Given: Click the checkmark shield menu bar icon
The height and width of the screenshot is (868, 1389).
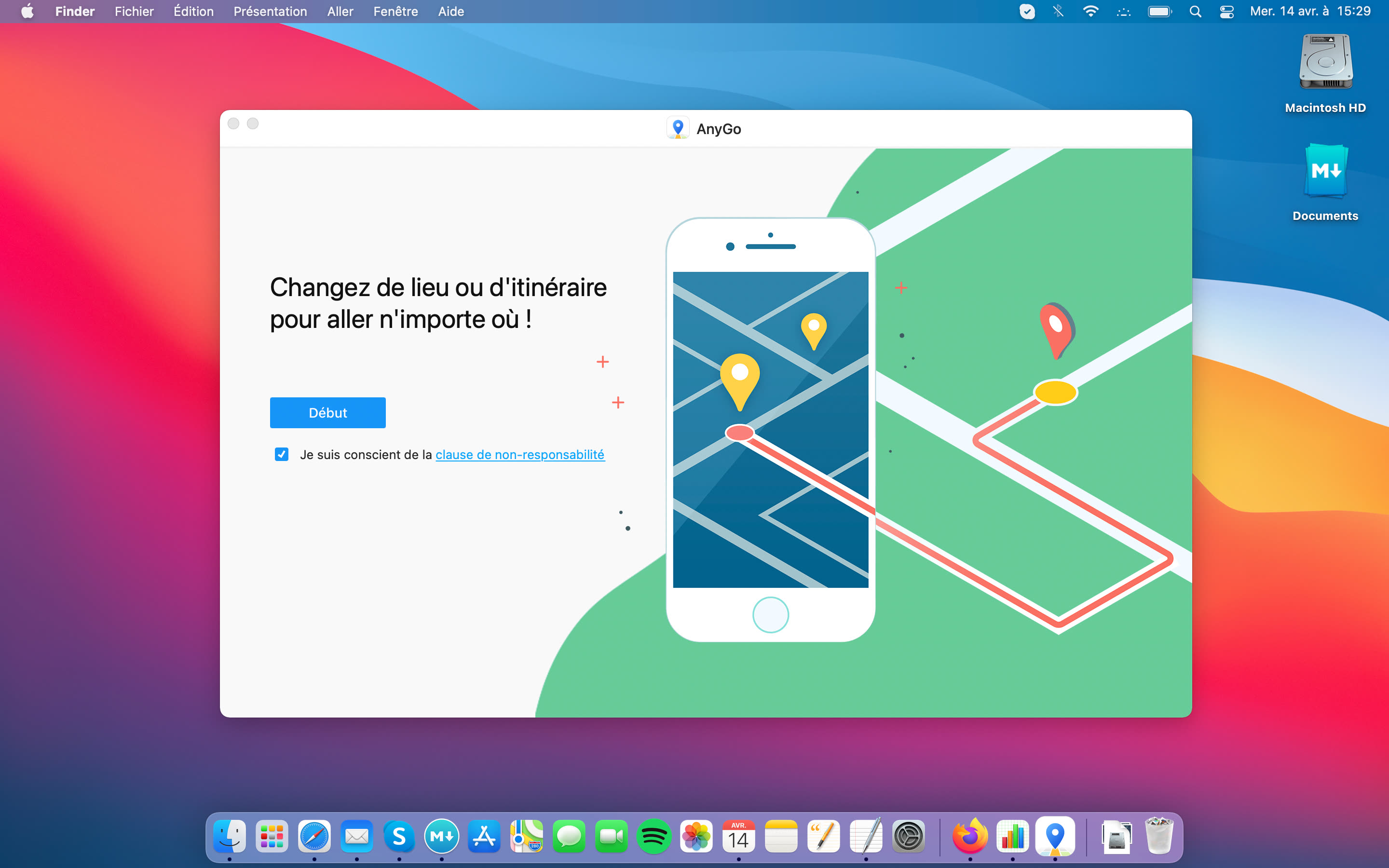Looking at the screenshot, I should point(1027,12).
